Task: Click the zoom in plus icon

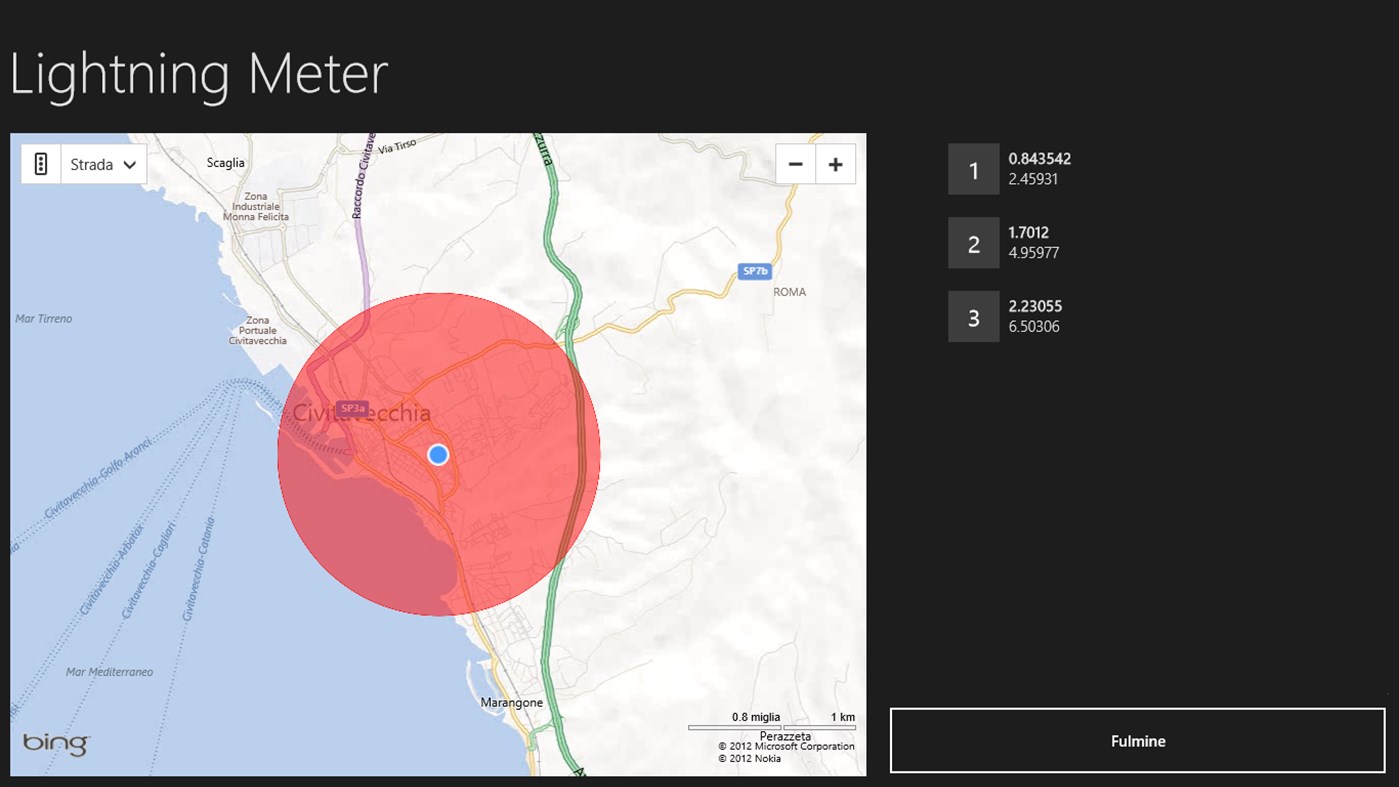Action: pyautogui.click(x=836, y=163)
